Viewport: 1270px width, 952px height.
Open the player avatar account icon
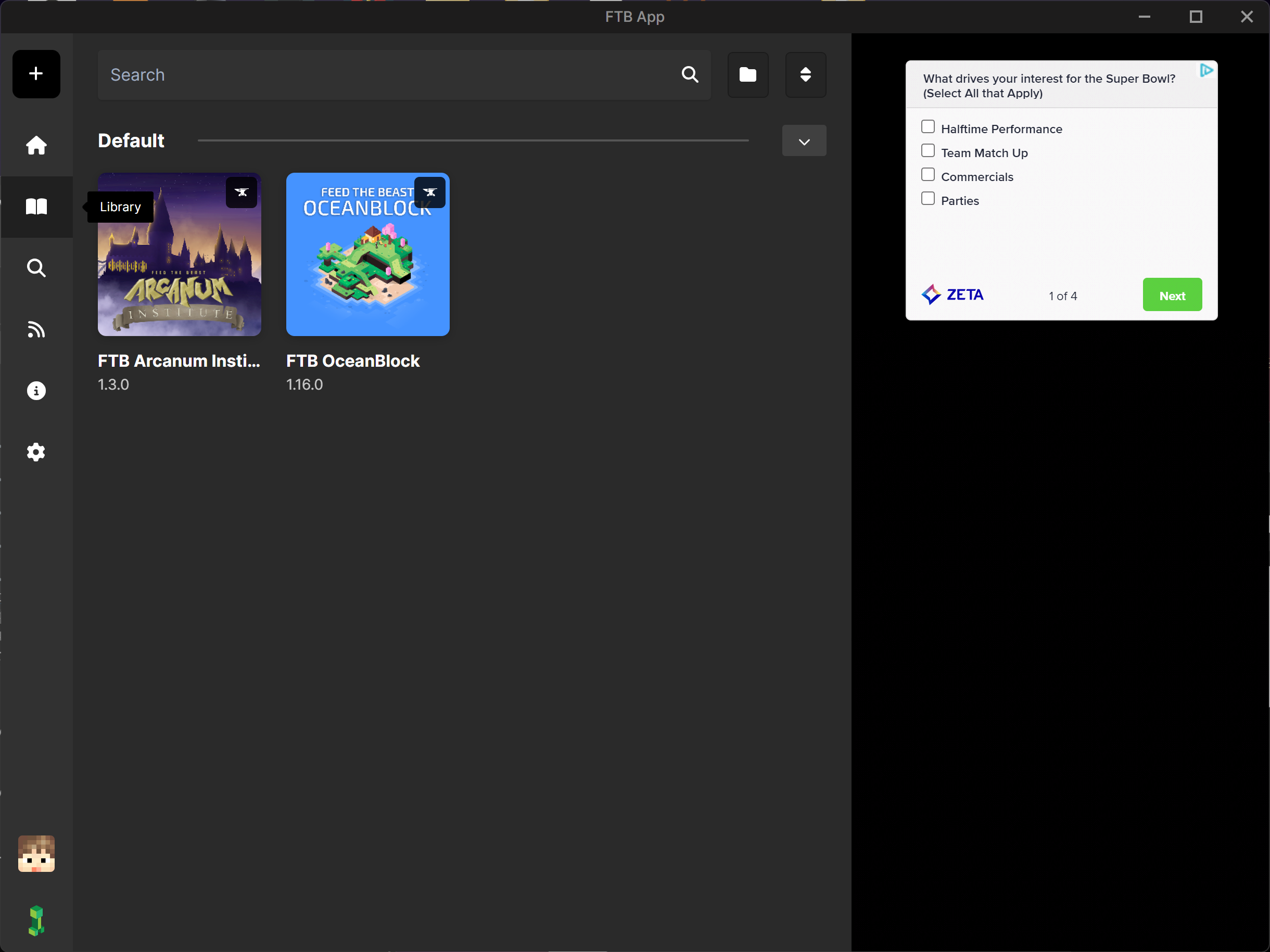[x=36, y=854]
